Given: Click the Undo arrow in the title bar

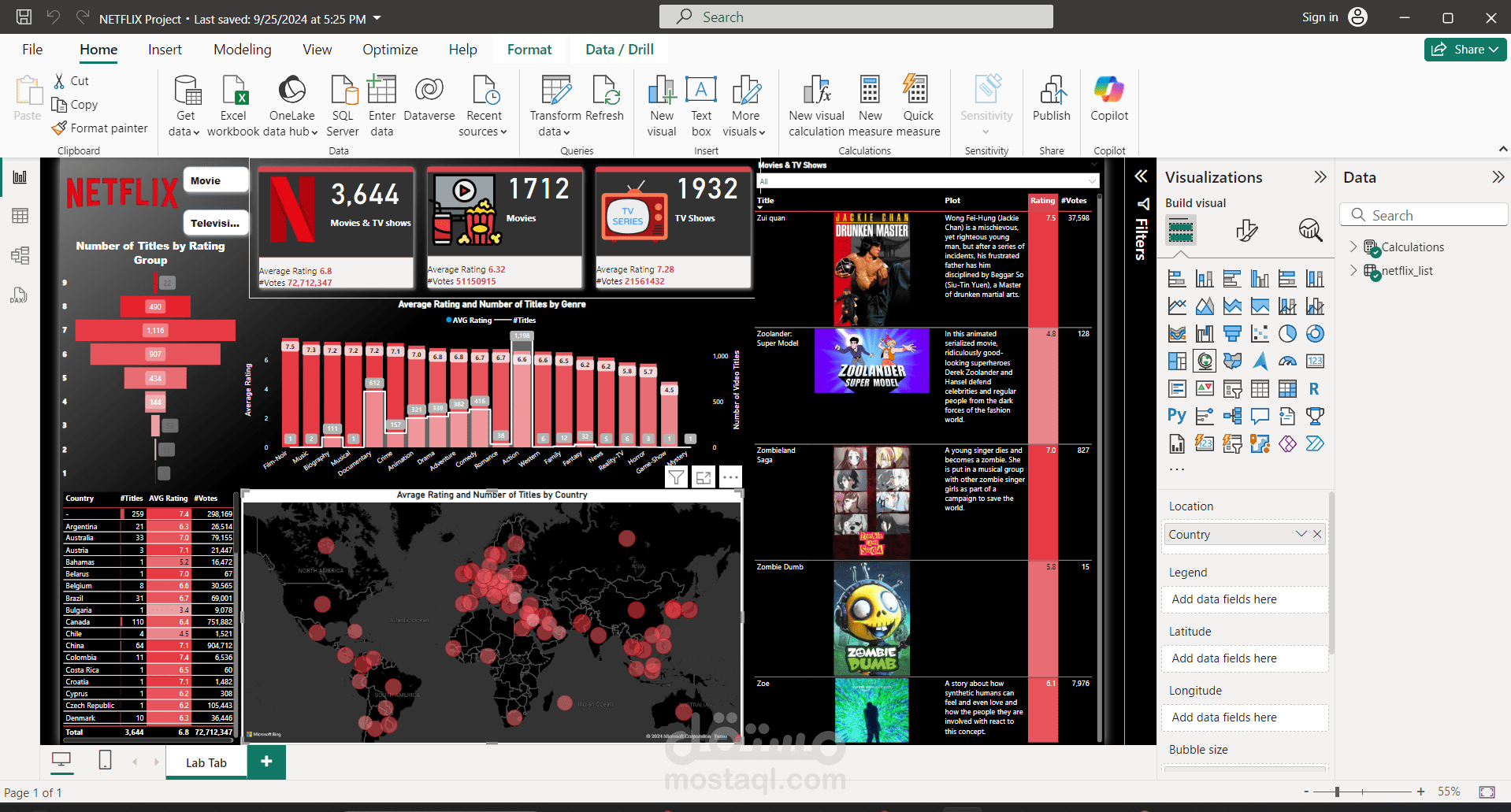Looking at the screenshot, I should (x=54, y=17).
